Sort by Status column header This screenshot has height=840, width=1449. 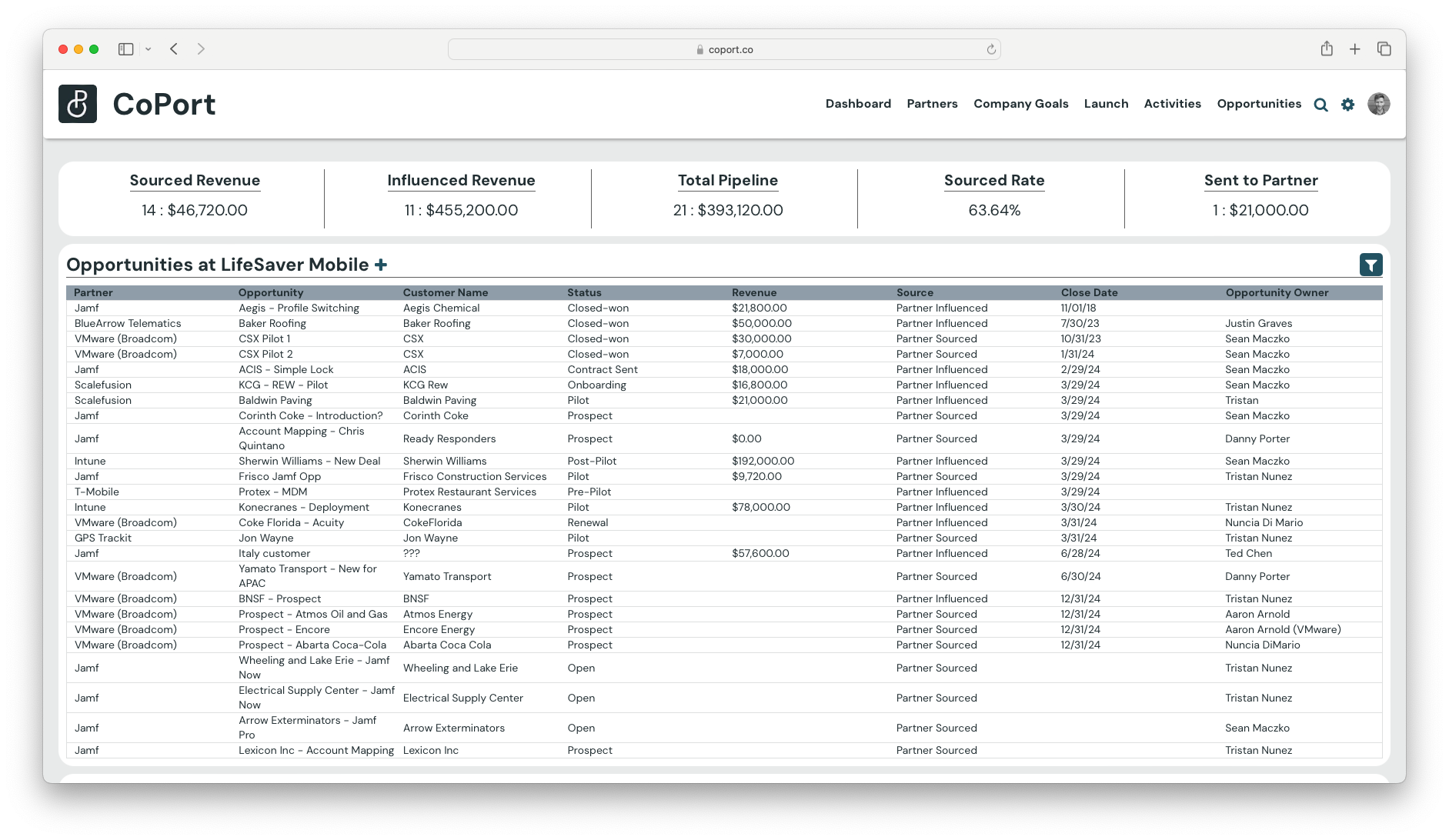(585, 293)
